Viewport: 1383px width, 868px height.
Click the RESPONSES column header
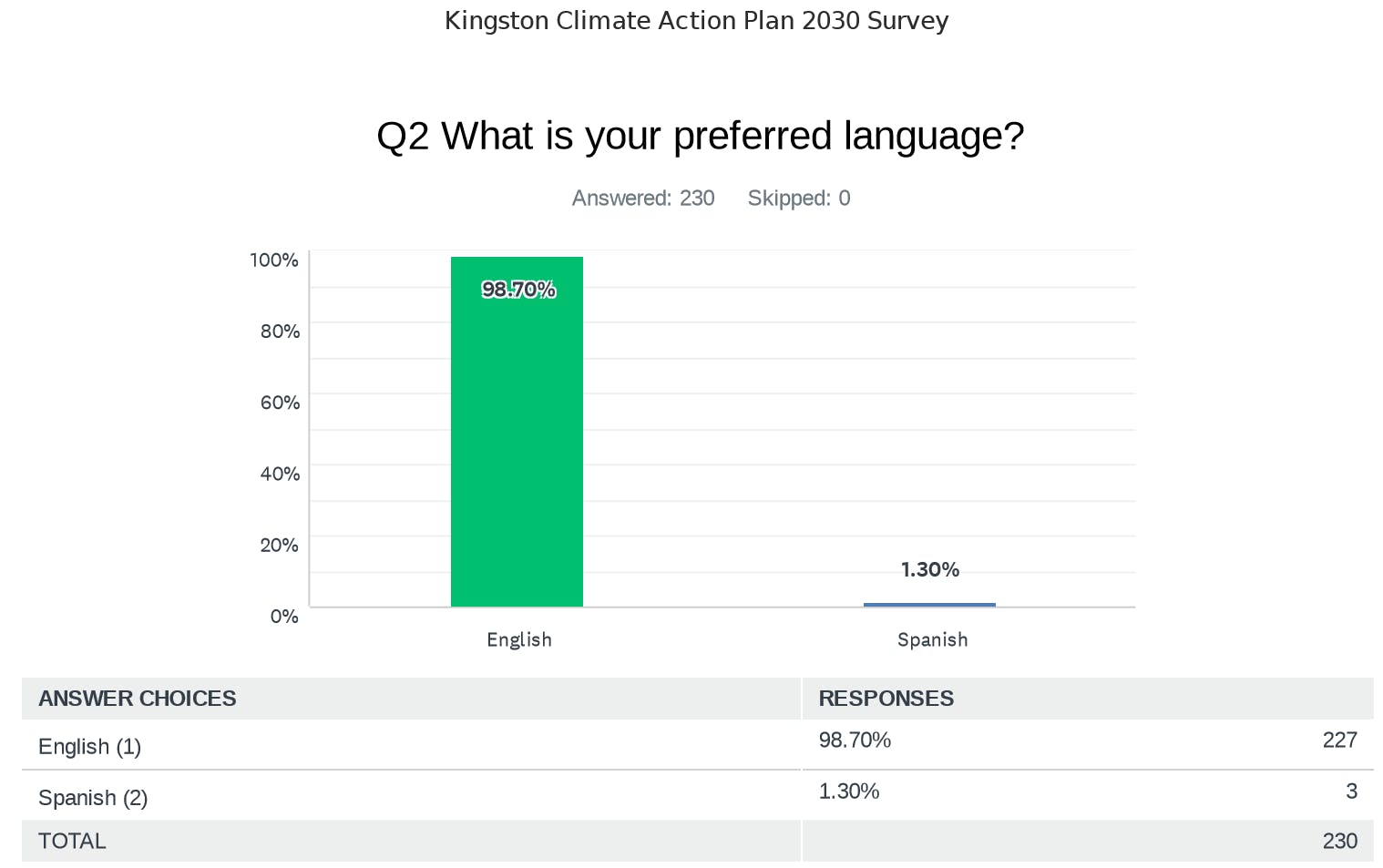pyautogui.click(x=886, y=699)
